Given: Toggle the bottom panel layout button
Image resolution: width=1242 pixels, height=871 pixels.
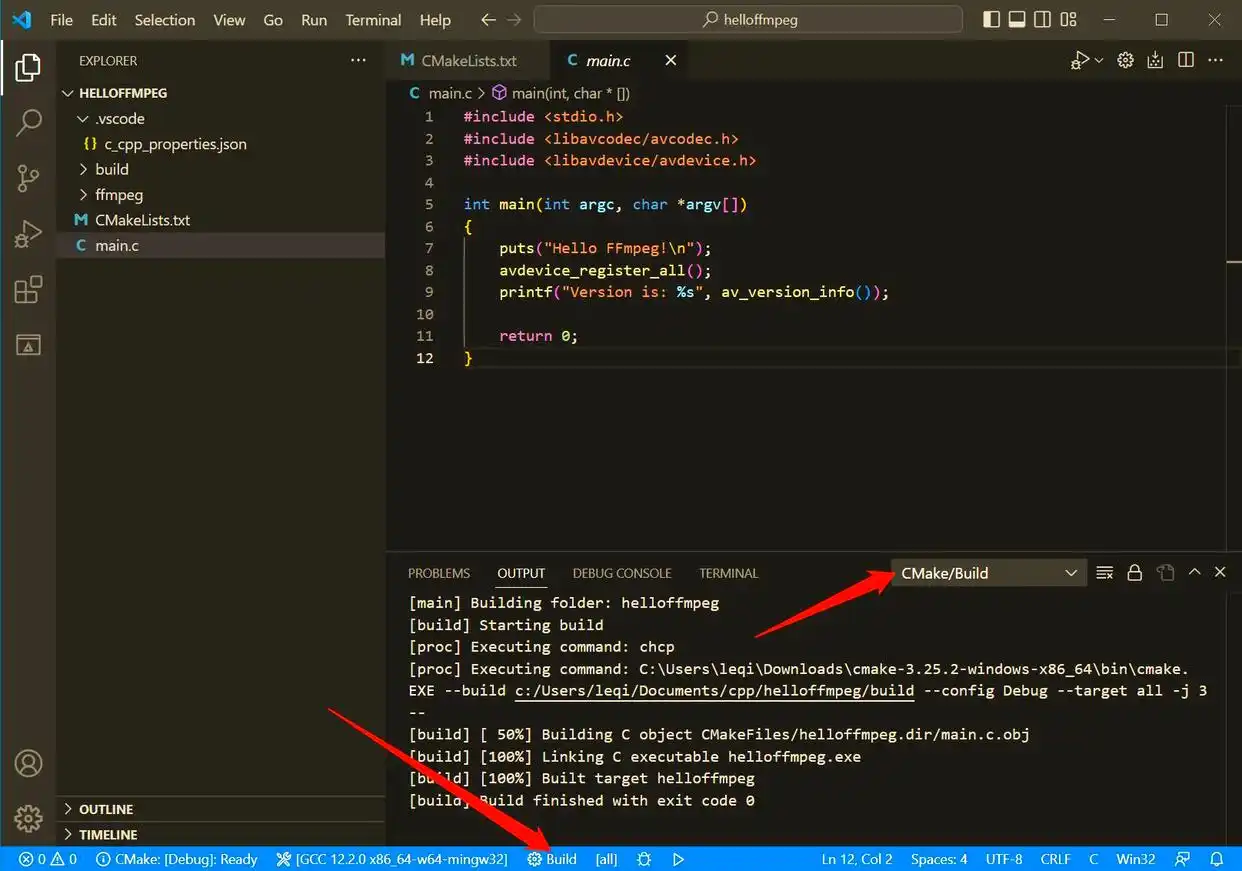Looking at the screenshot, I should (x=1017, y=20).
